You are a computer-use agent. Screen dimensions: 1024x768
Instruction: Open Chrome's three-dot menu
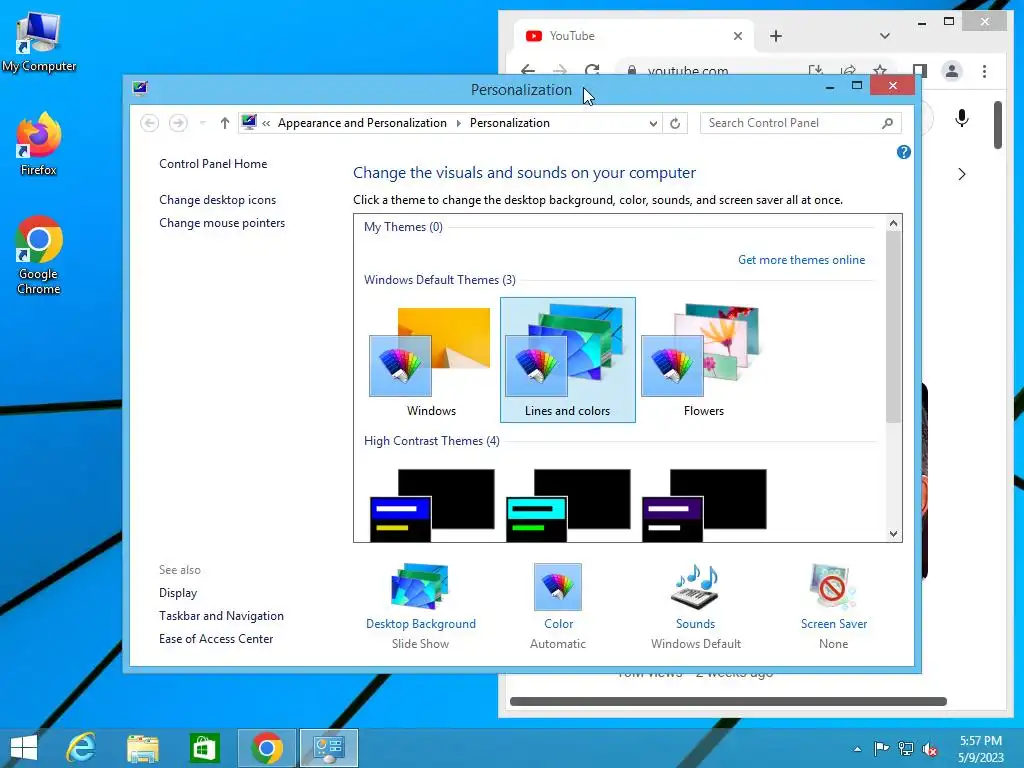tap(984, 71)
